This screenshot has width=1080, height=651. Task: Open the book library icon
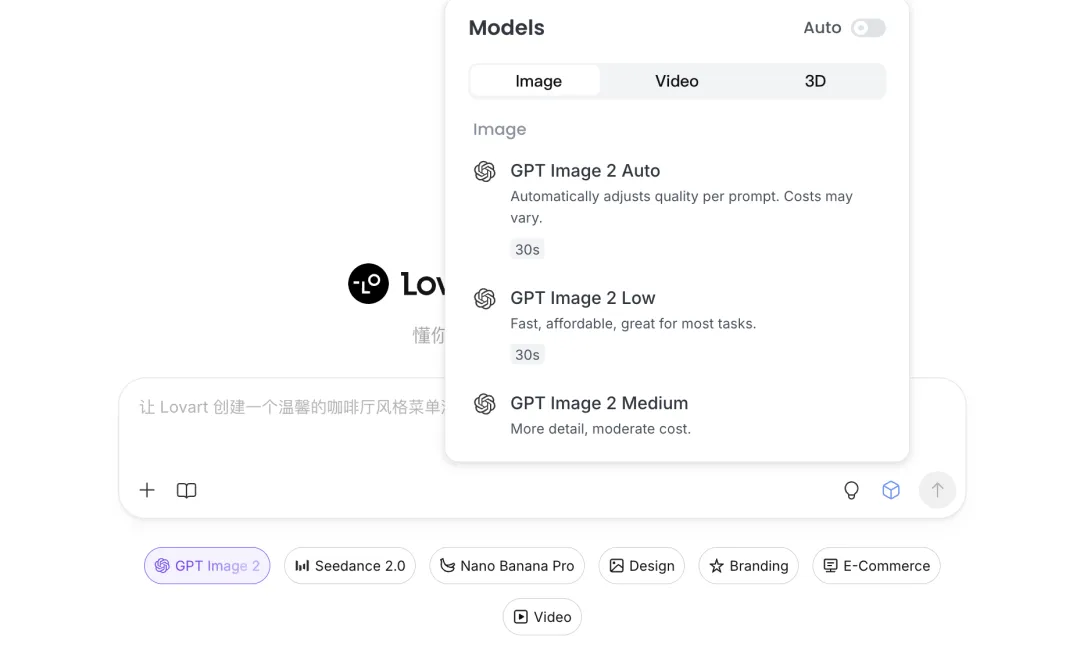coord(187,490)
